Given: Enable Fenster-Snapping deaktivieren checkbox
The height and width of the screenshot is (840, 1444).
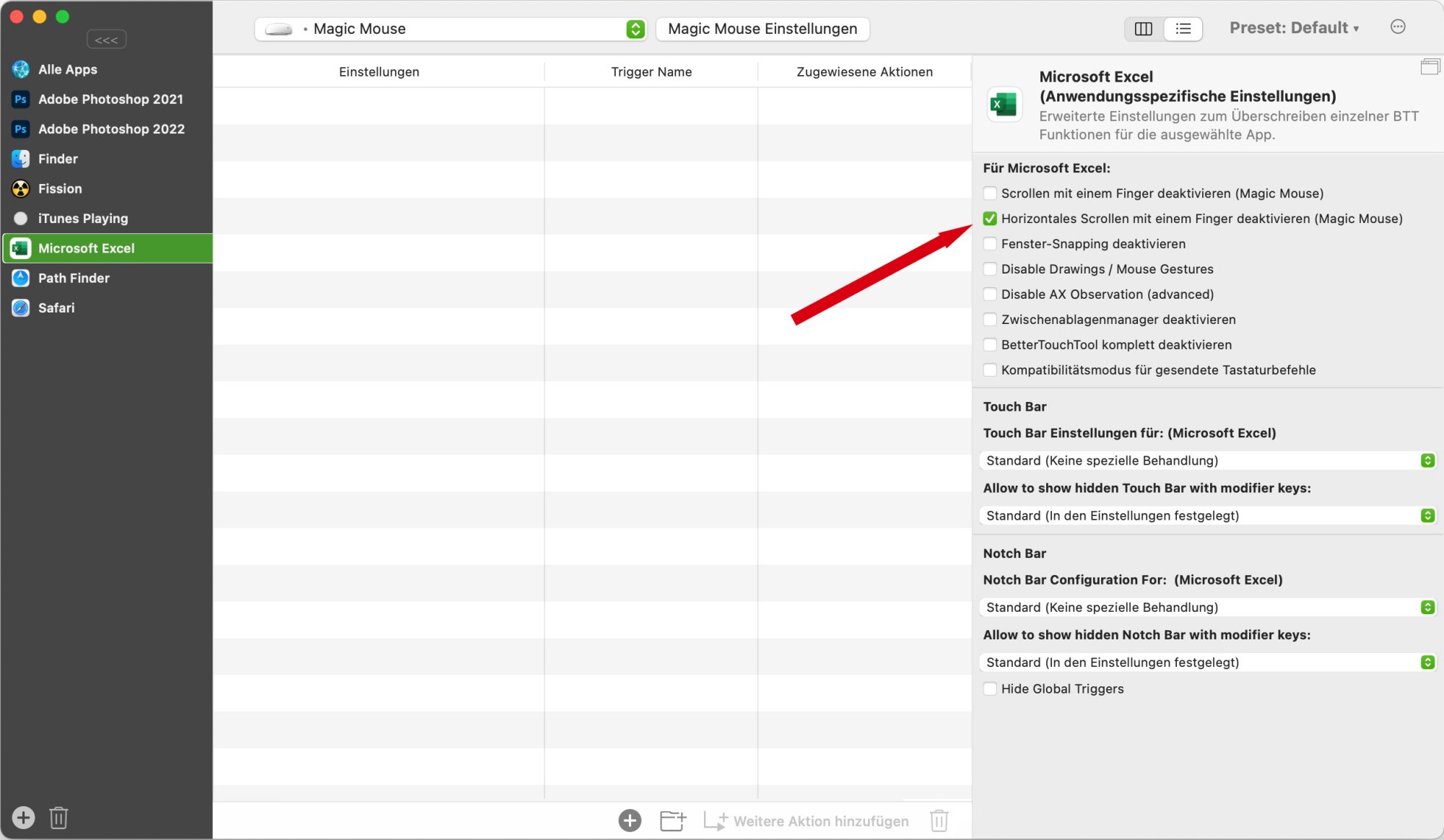Looking at the screenshot, I should click(990, 244).
